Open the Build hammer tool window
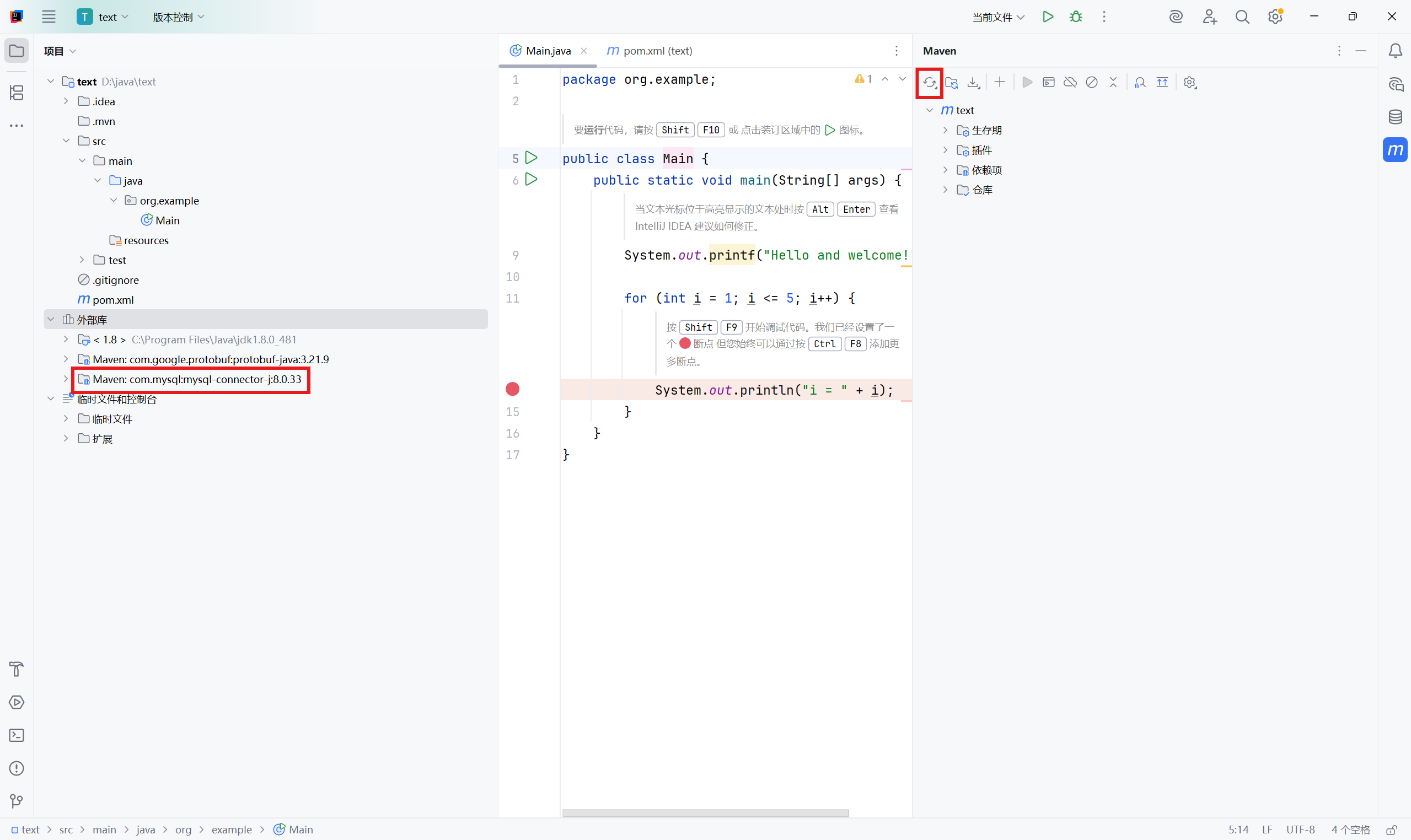This screenshot has height=840, width=1411. tap(17, 669)
